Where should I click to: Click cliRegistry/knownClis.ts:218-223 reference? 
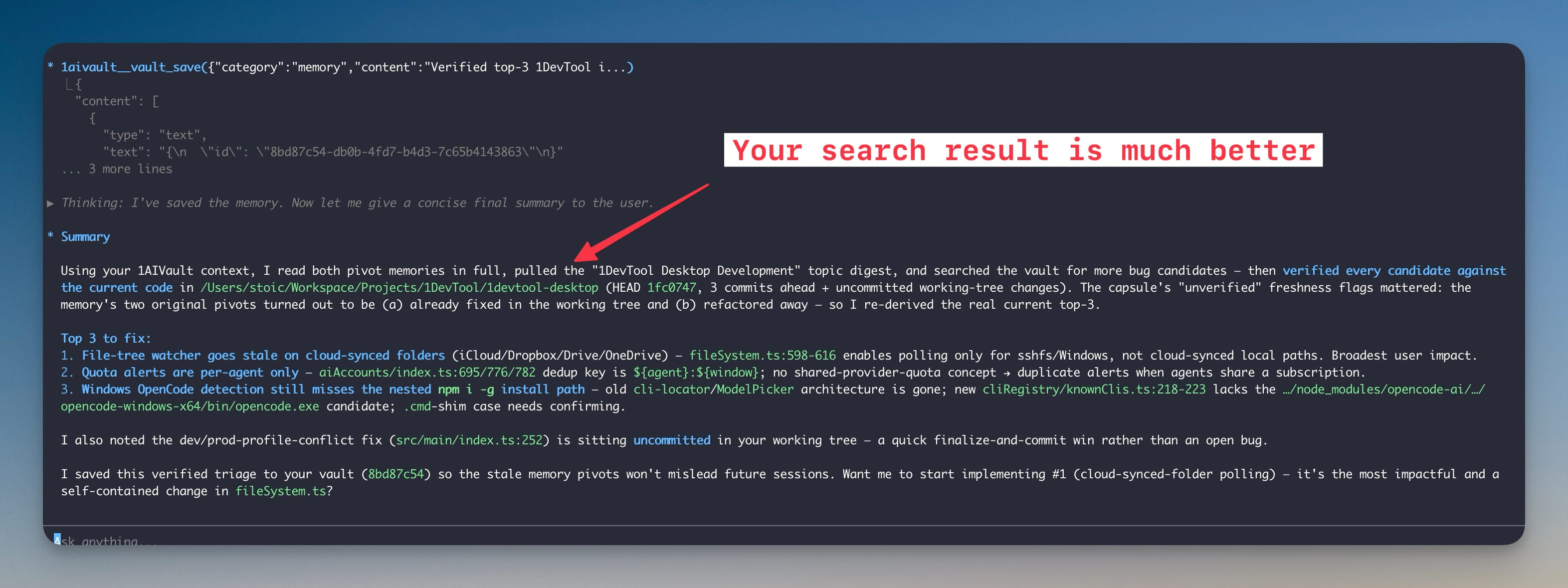(x=1094, y=390)
